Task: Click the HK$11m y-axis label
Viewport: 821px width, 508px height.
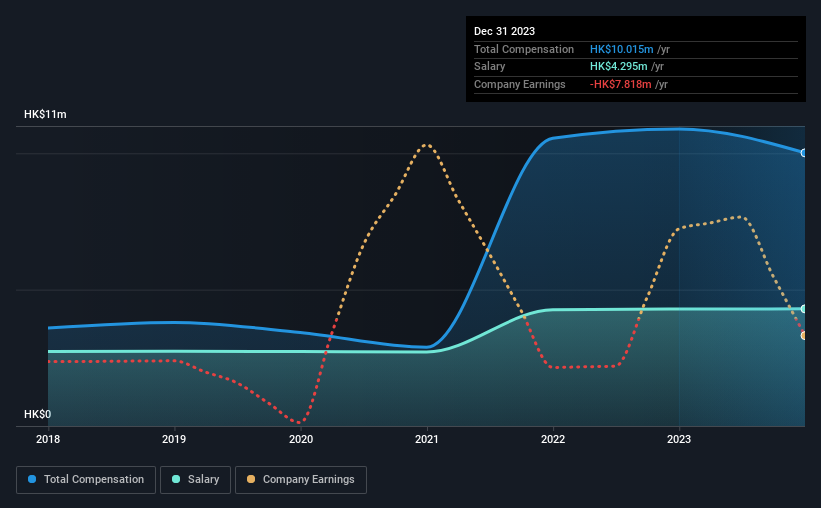Action: [45, 114]
